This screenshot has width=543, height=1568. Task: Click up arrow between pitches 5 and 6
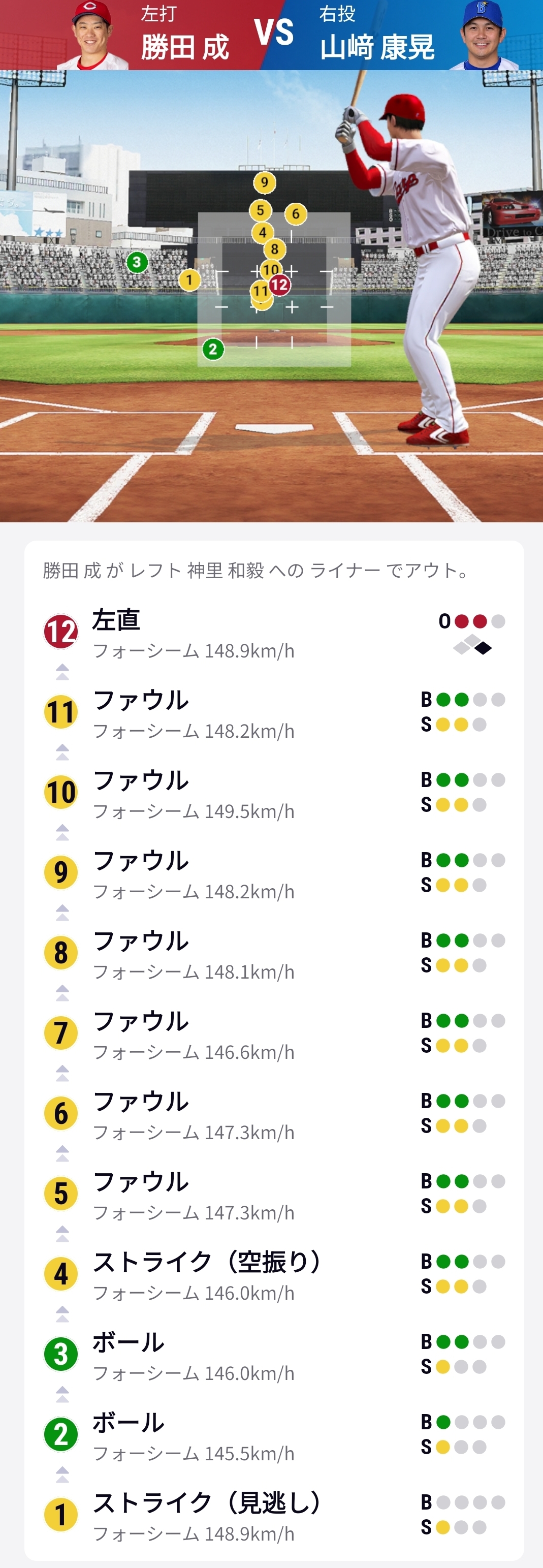coord(62,1153)
